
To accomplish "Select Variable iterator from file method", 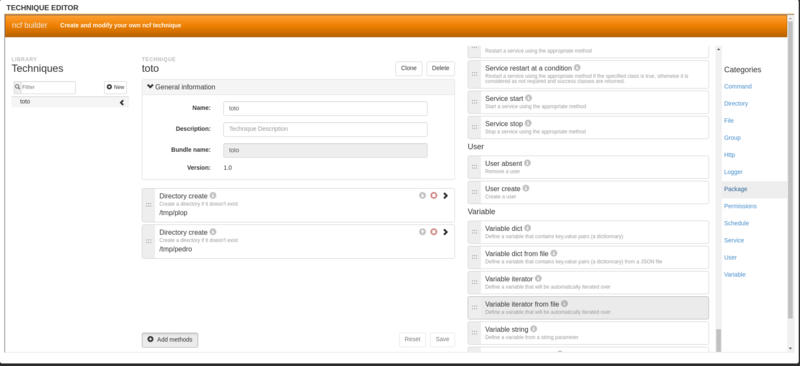I will click(588, 308).
